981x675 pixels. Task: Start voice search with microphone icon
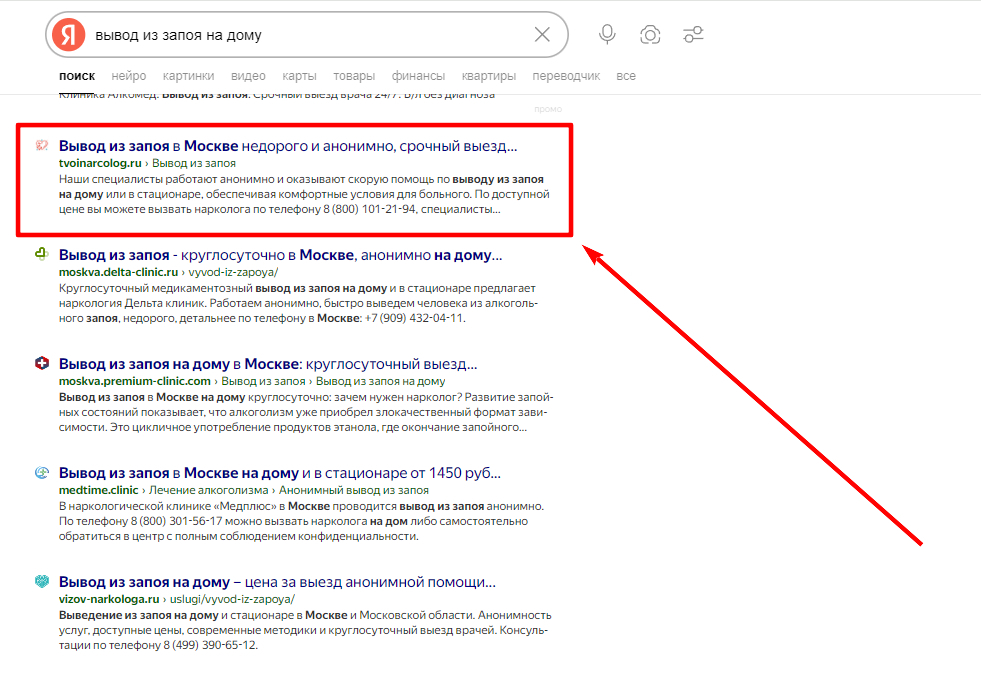click(x=607, y=35)
